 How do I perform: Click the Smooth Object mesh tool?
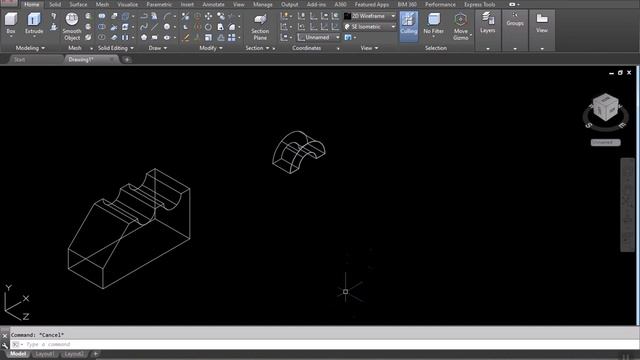pos(72,27)
